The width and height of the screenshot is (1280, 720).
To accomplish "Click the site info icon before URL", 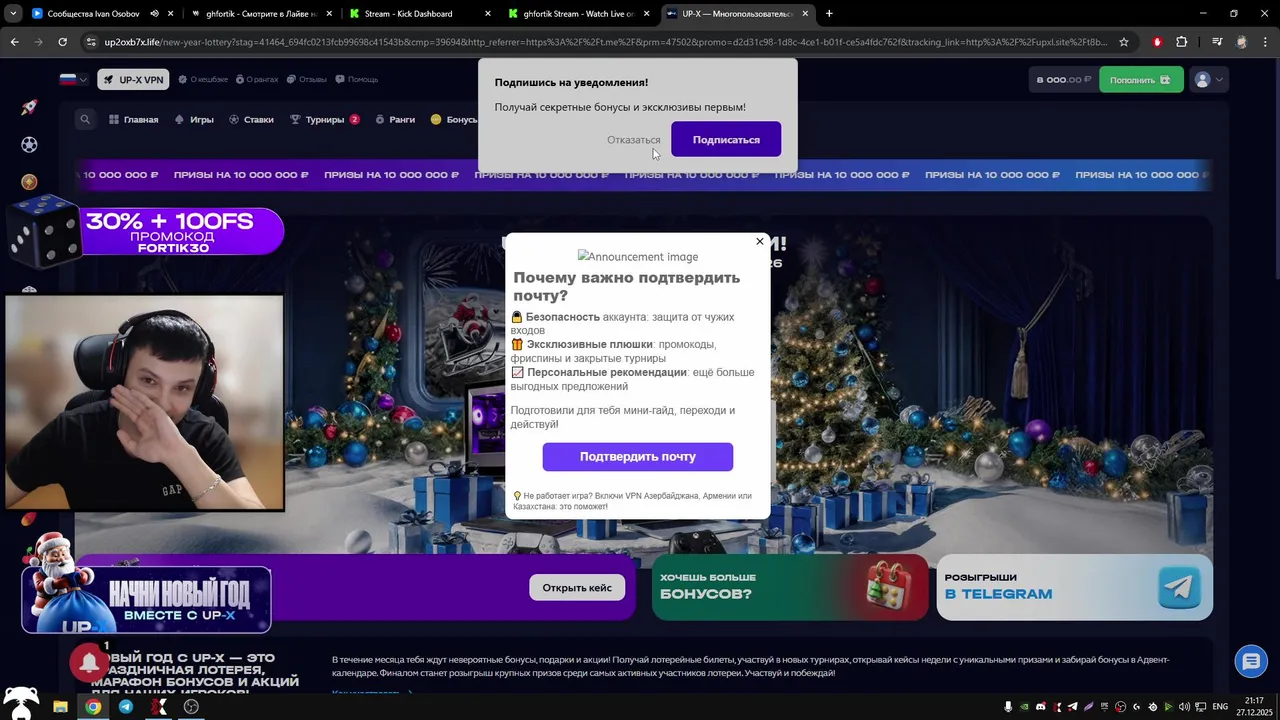I will tap(91, 42).
